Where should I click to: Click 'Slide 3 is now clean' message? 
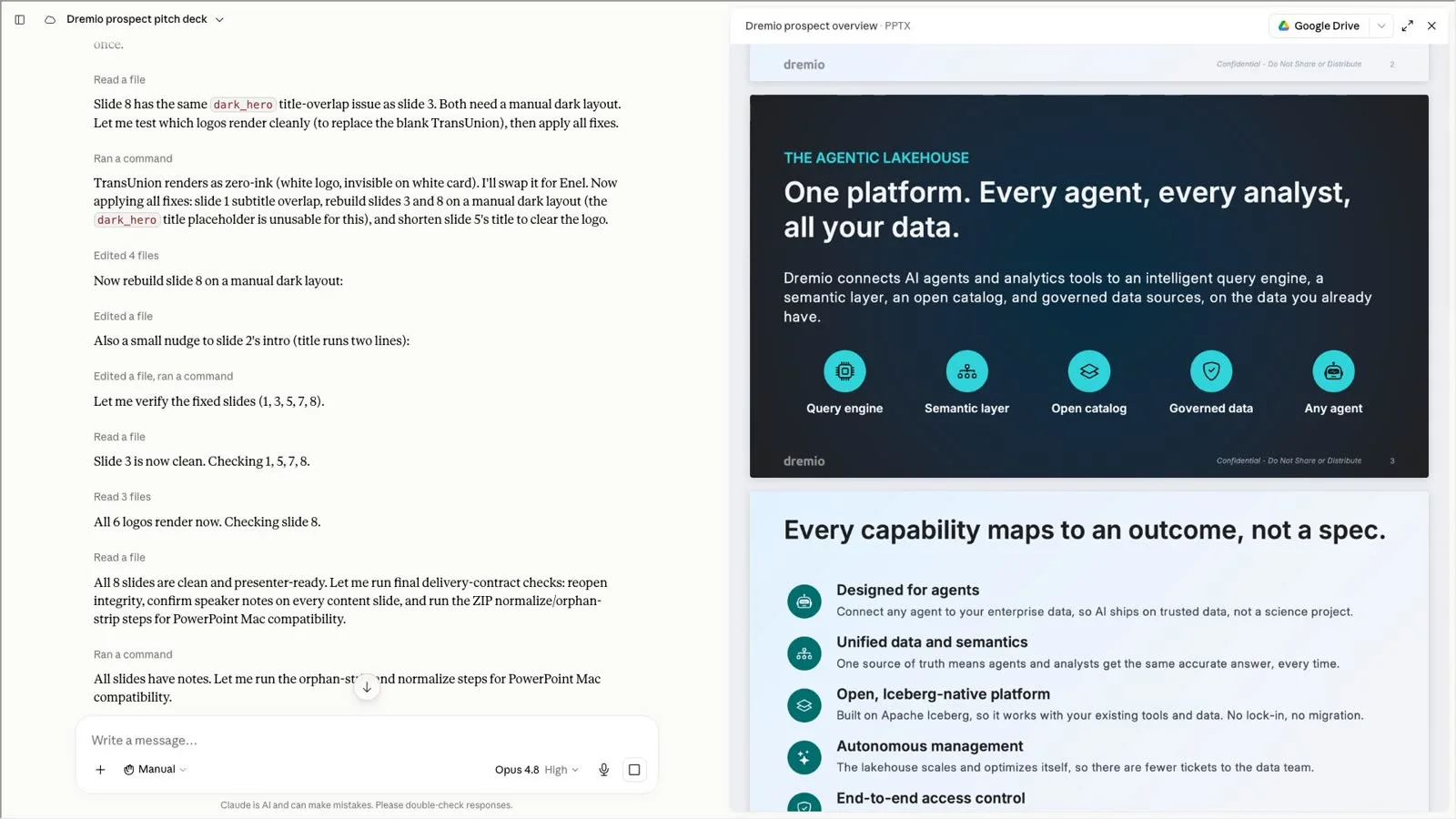pos(201,461)
